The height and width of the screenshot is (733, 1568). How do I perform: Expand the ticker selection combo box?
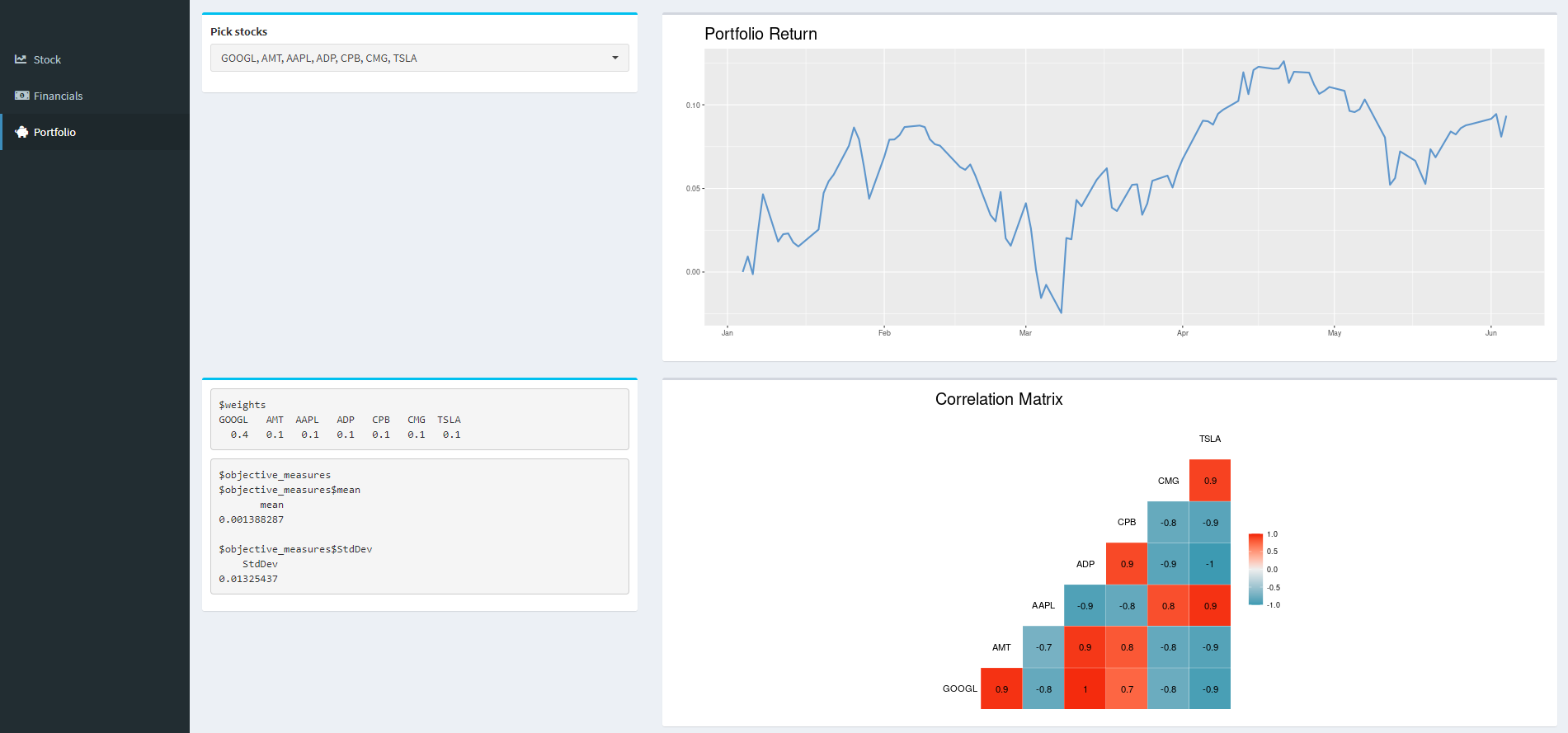[x=419, y=58]
